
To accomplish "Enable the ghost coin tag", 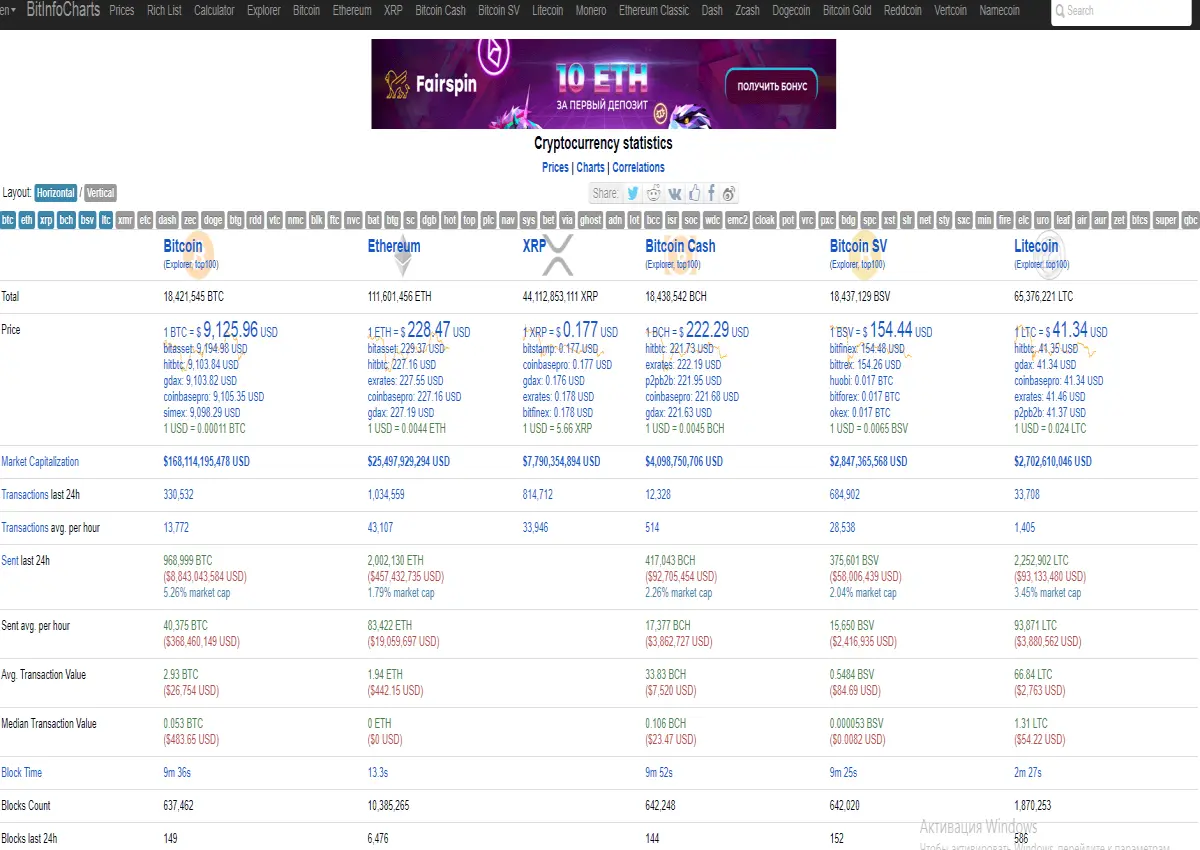I will coord(590,220).
